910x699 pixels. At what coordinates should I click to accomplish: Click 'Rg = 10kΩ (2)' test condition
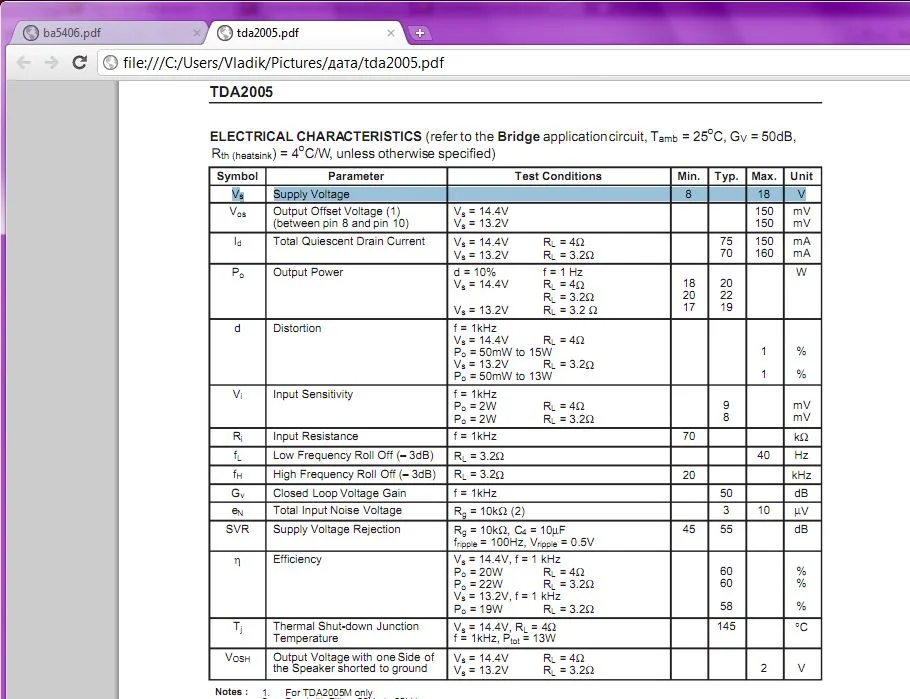coord(489,511)
